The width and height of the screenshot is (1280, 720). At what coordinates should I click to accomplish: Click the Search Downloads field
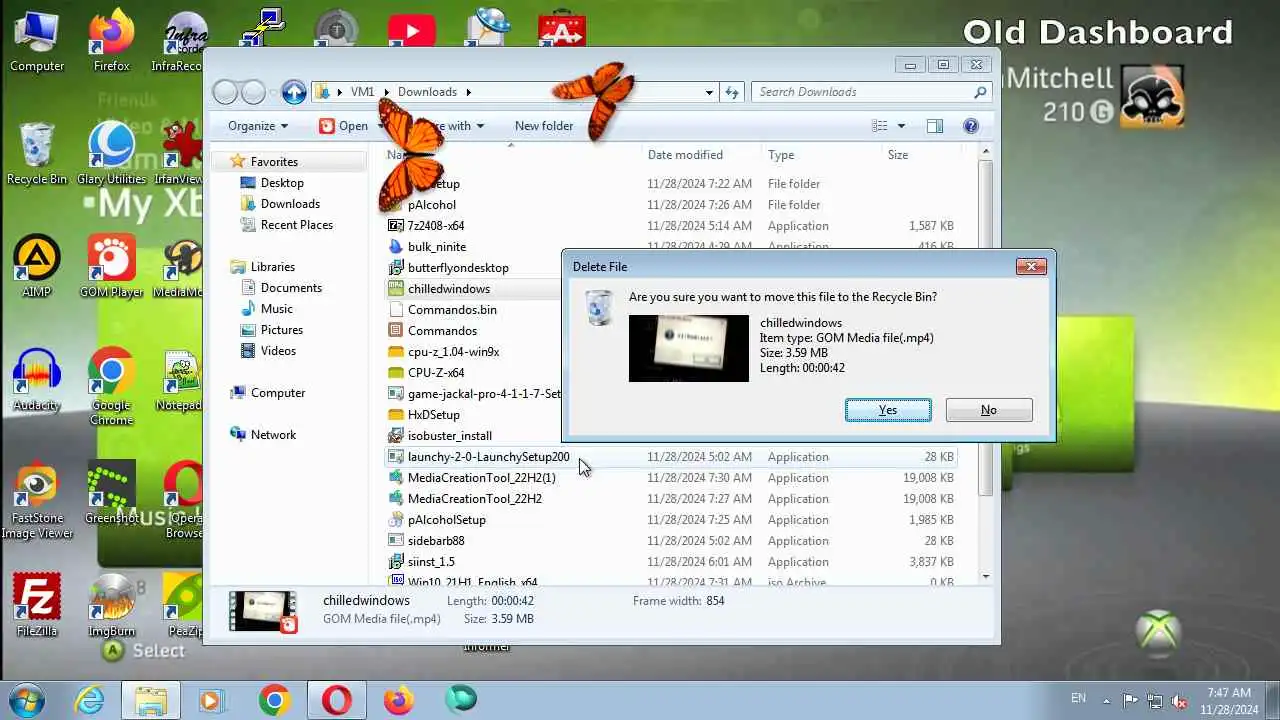872,92
